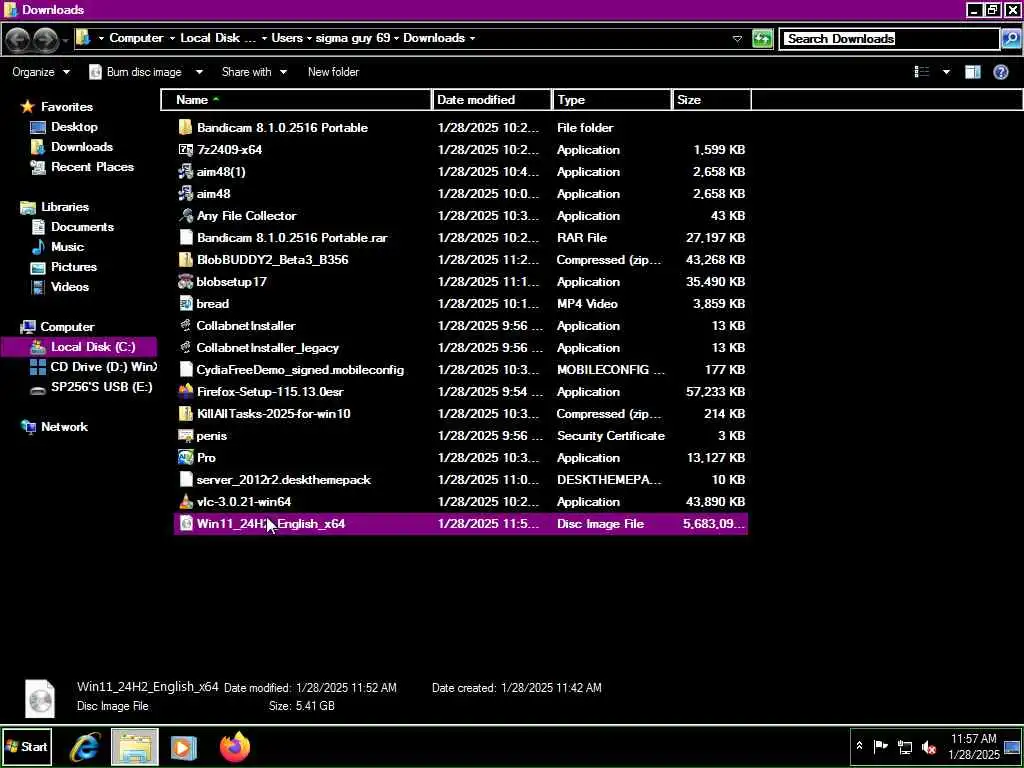Expand the Burn disc image arrow
Image resolution: width=1024 pixels, height=768 pixels.
[x=199, y=72]
